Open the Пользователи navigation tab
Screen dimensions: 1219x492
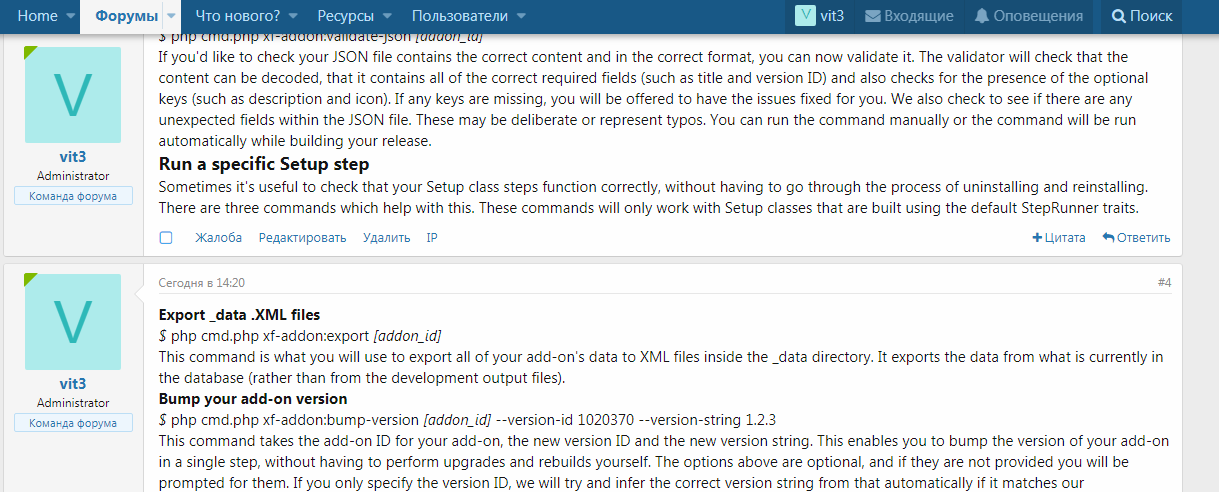click(x=459, y=16)
